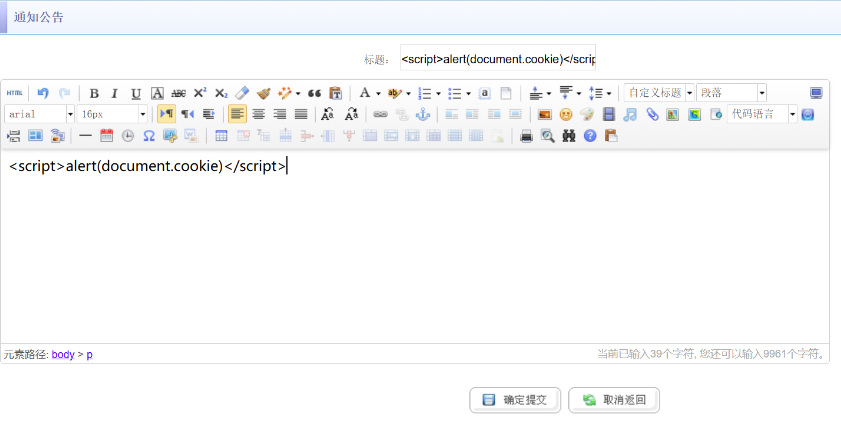
Task: Toggle left-to-right text direction
Action: 166,114
